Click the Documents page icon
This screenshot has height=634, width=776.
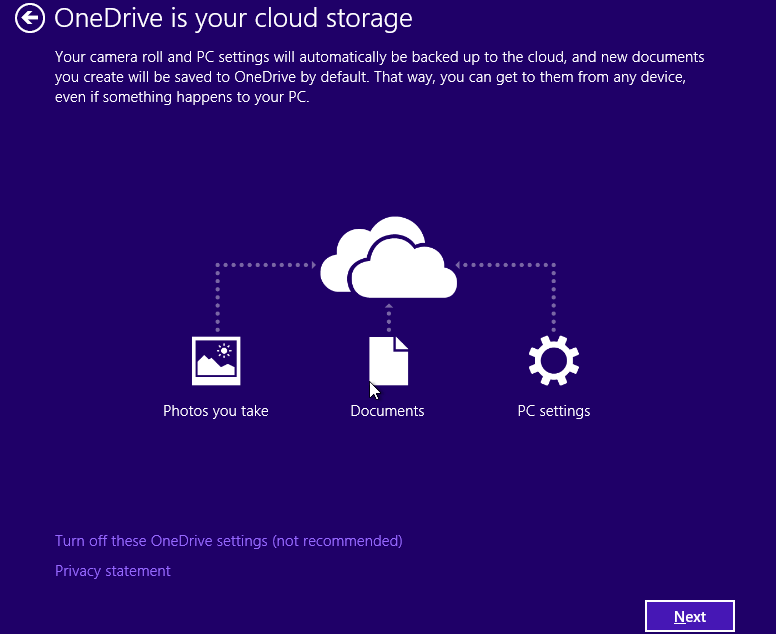388,361
